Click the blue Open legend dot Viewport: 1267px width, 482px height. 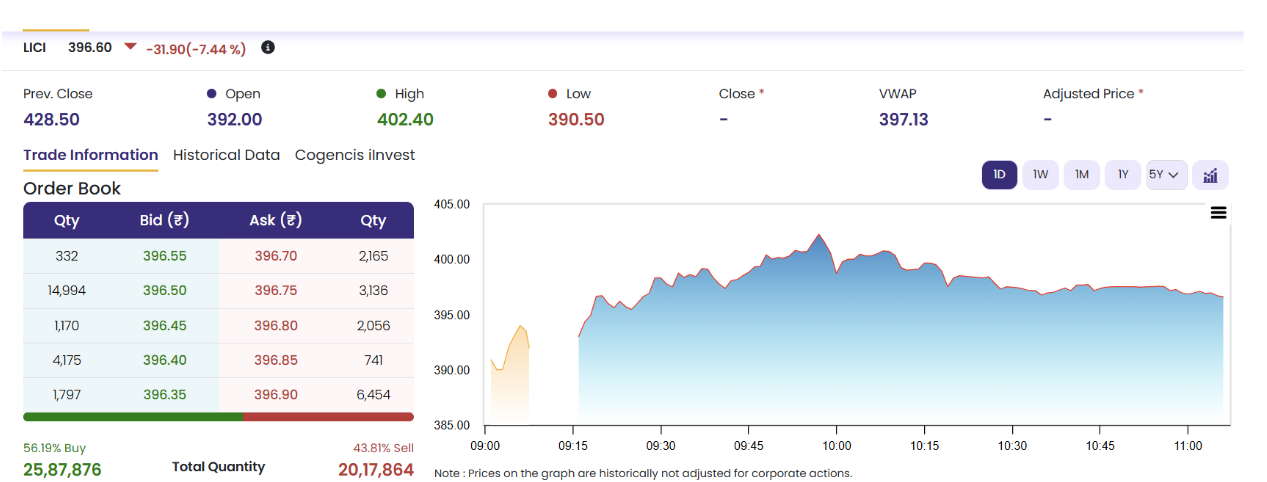point(211,94)
